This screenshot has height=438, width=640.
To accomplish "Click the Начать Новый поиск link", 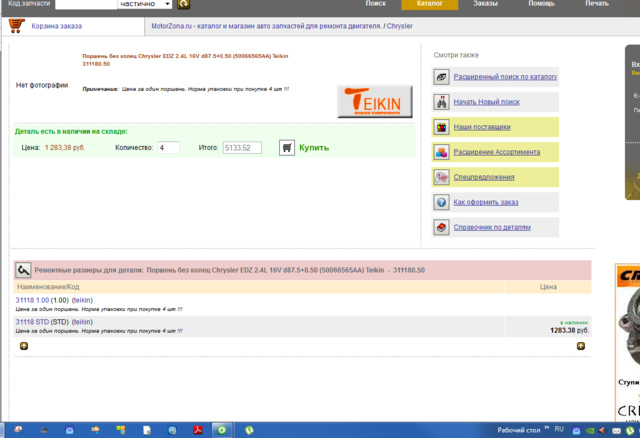I will coord(487,102).
